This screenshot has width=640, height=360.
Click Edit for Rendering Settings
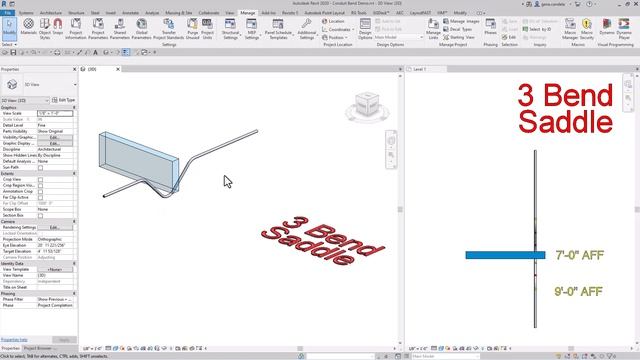coord(55,227)
